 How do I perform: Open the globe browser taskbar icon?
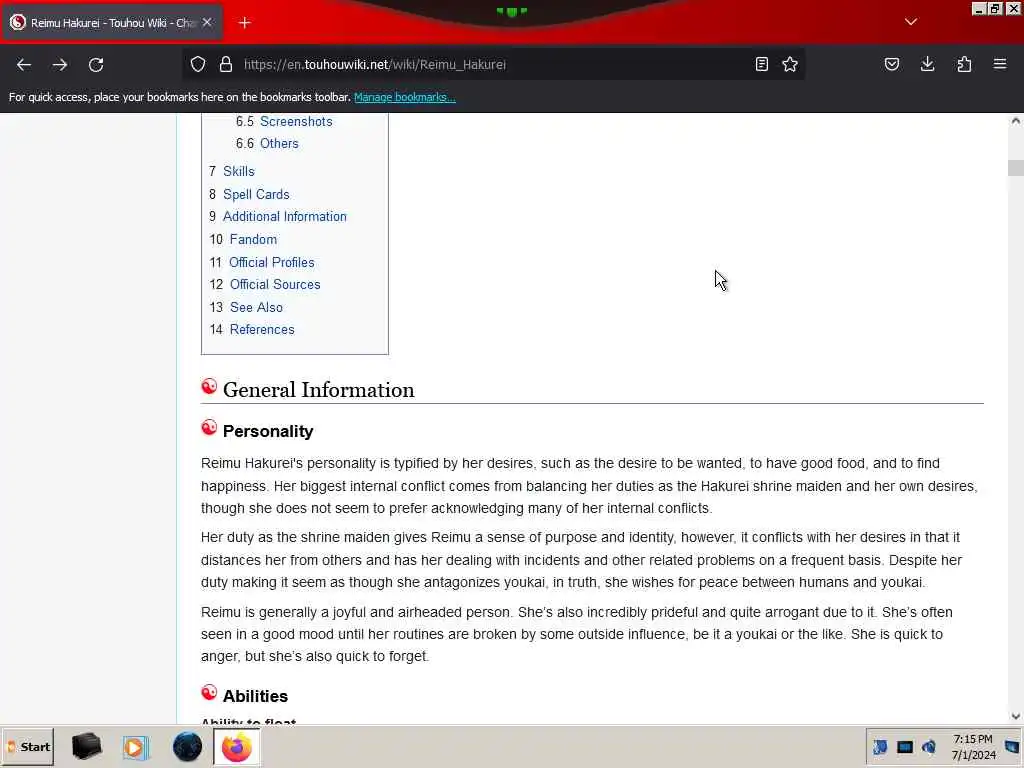click(187, 746)
